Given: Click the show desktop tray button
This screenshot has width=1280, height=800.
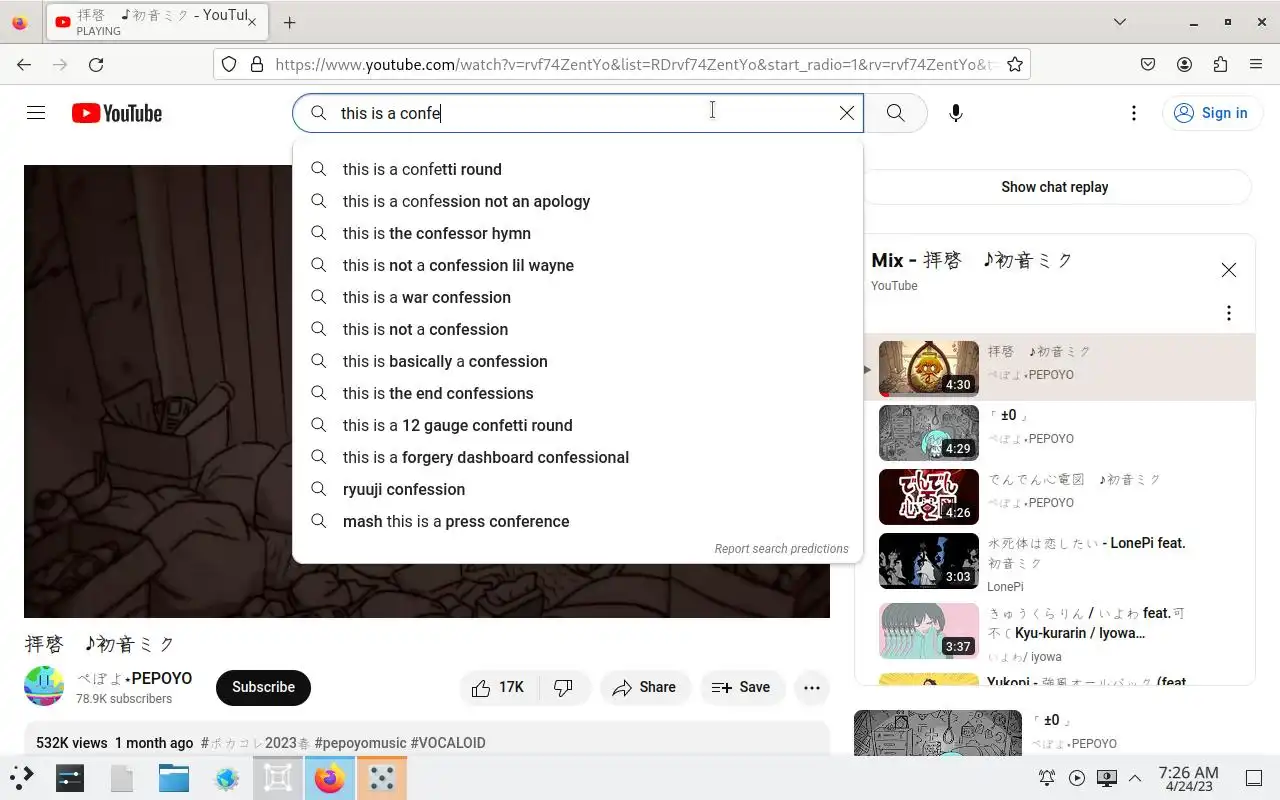Looking at the screenshot, I should [x=1254, y=778].
